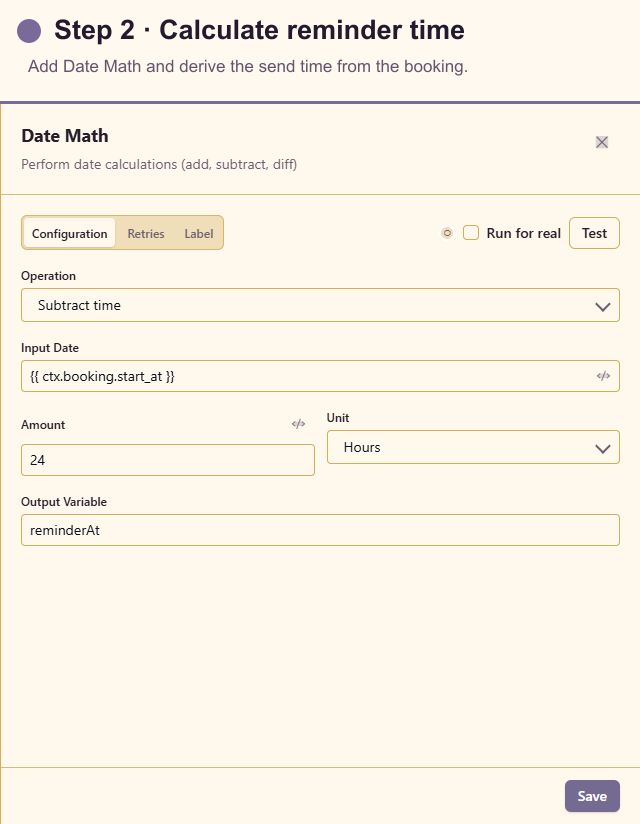Save the Date Math configuration

[x=592, y=796]
